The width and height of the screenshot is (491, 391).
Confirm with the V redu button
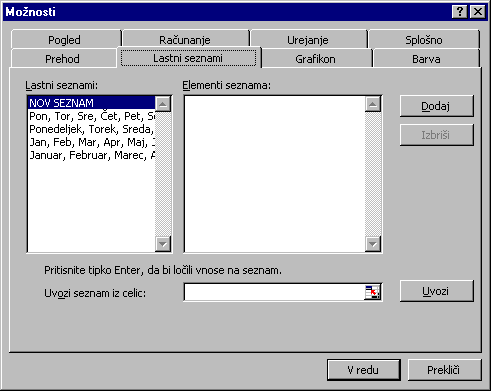coord(363,370)
